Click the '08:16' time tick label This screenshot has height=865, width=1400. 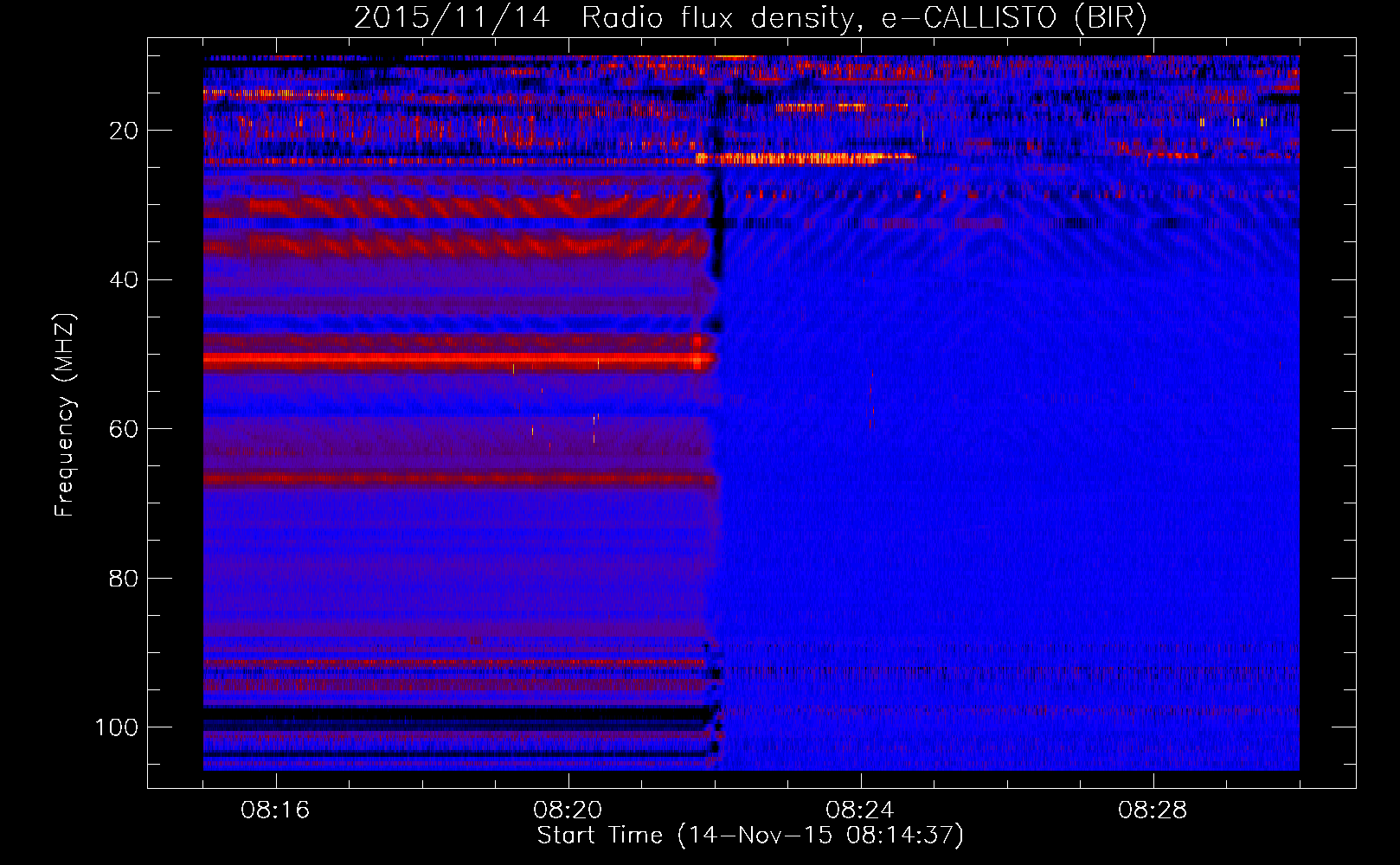275,811
